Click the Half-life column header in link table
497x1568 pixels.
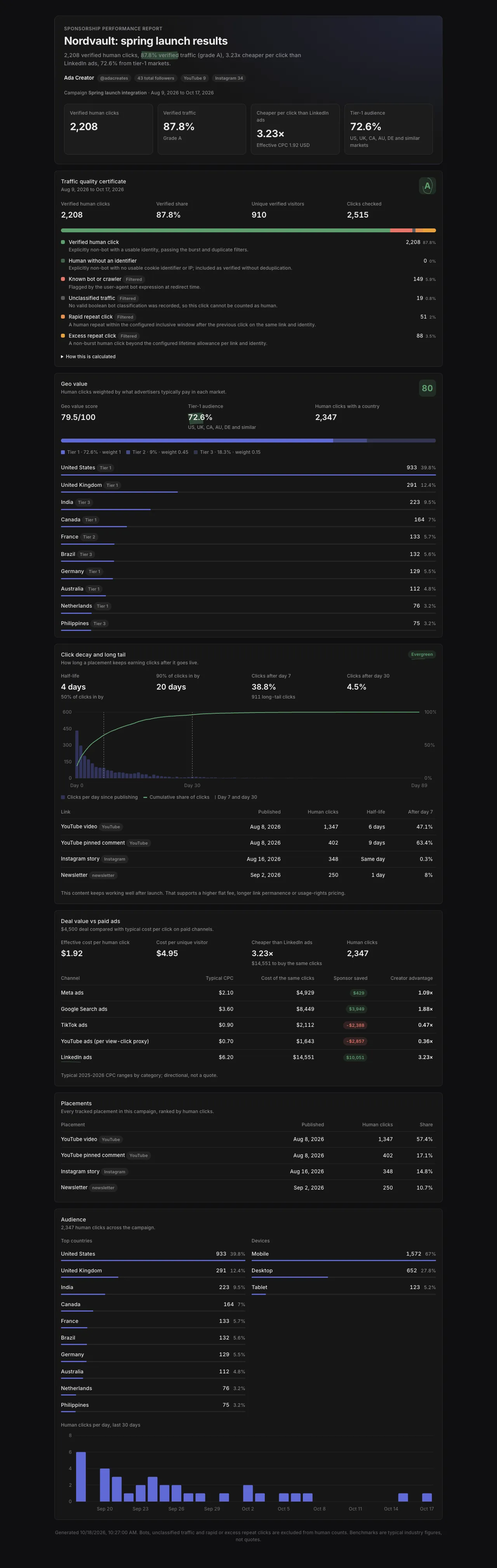[375, 812]
